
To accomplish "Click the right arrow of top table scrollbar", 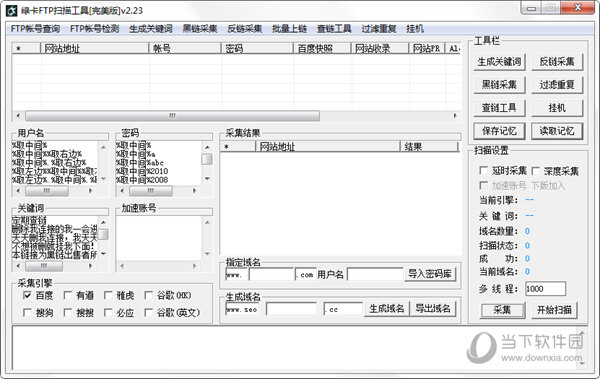I will click(x=455, y=116).
